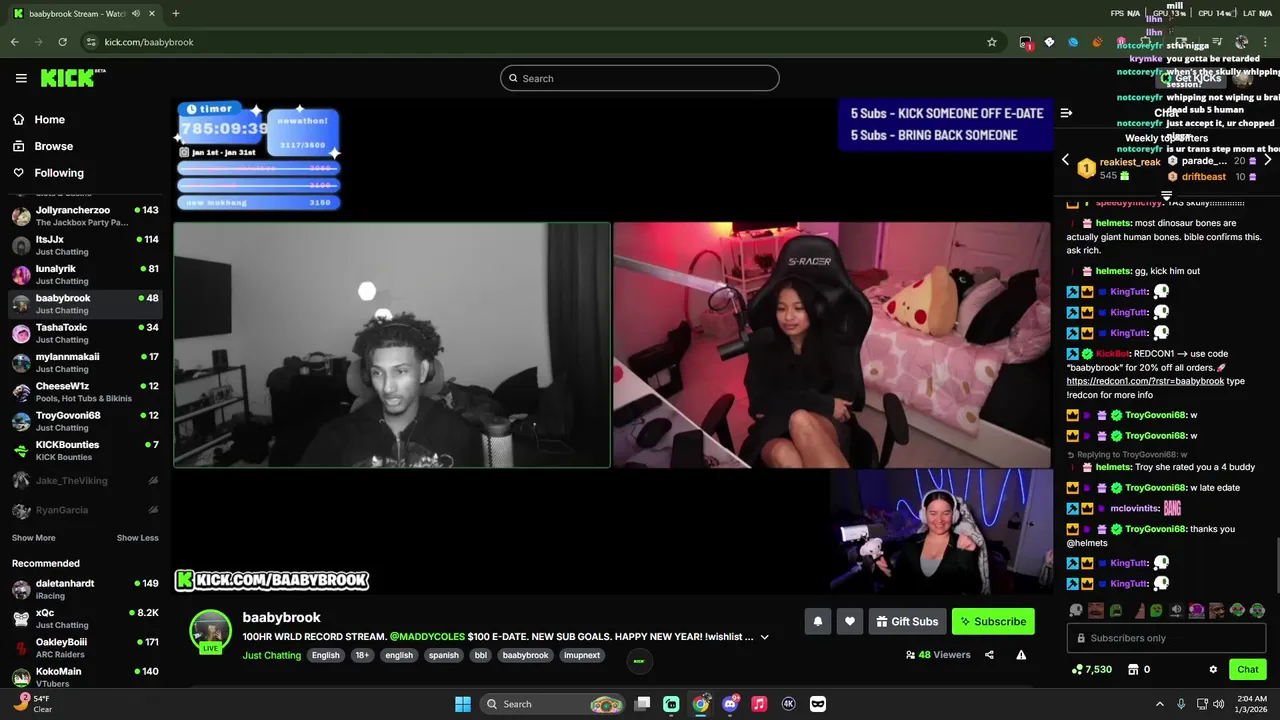
Task: Open recommended channel OakleyBoiii
Action: [x=85, y=647]
